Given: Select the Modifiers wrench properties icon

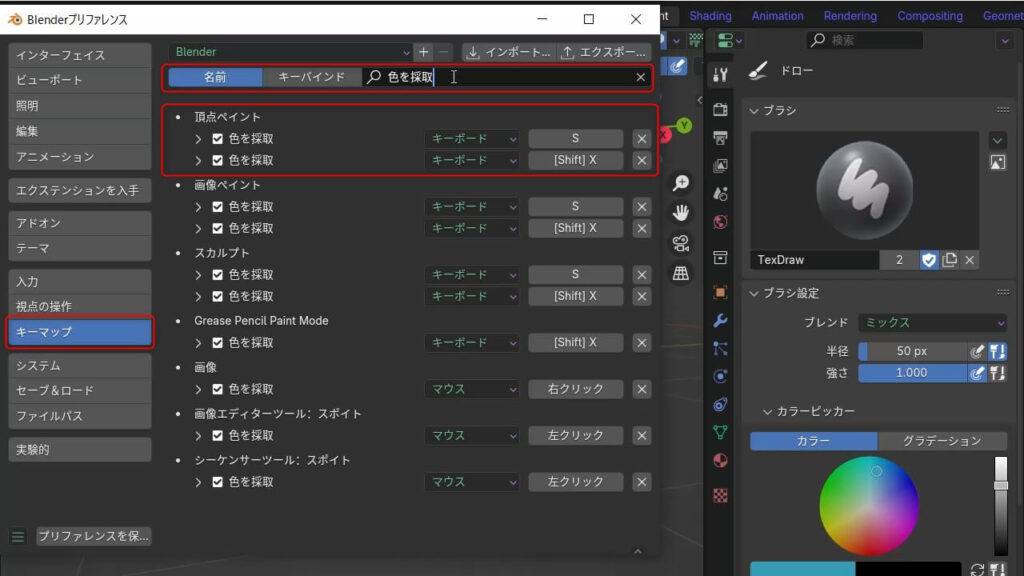Looking at the screenshot, I should [x=720, y=321].
